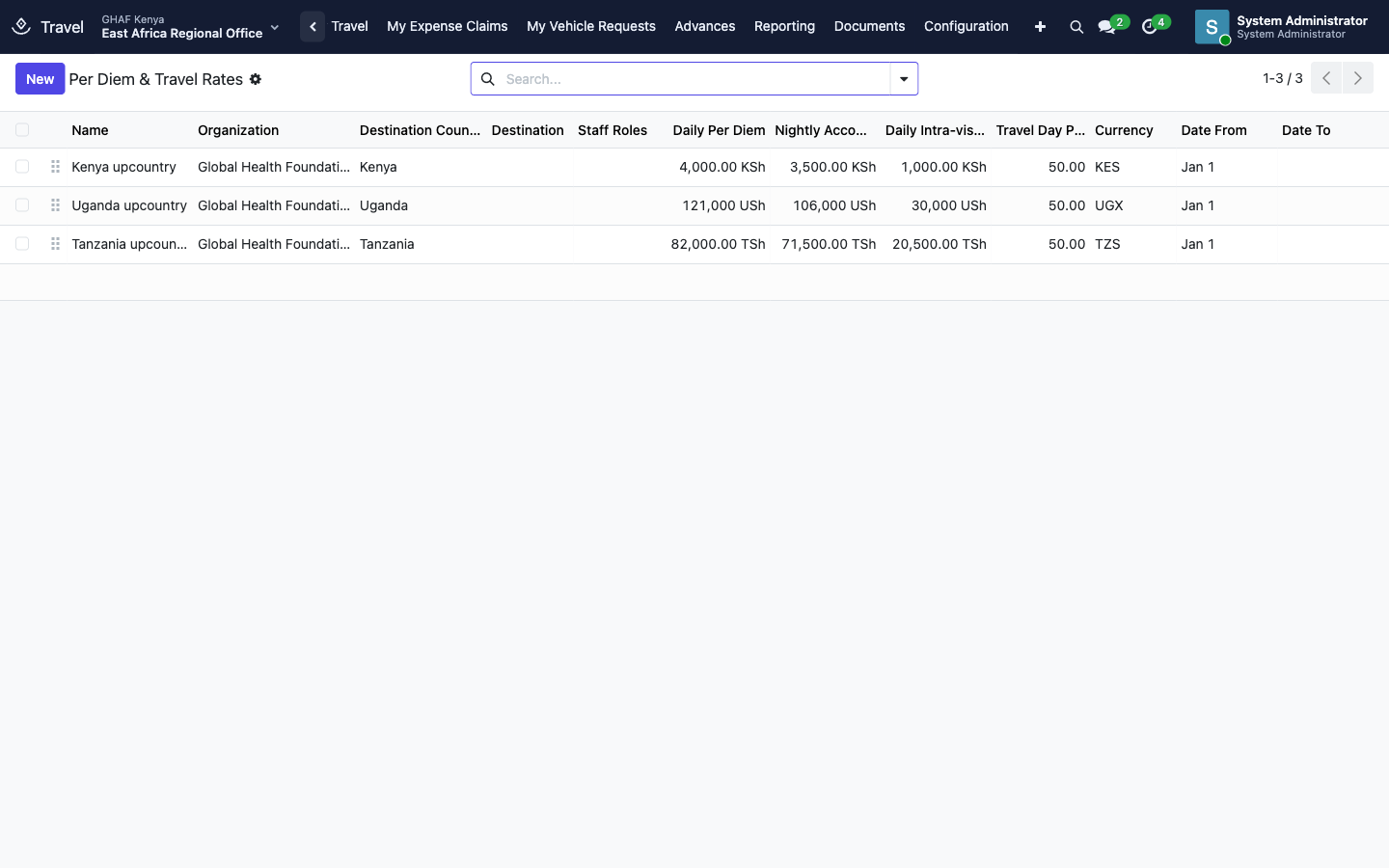The width and height of the screenshot is (1389, 868).
Task: Click the search magnifier in the filter box
Action: tap(488, 79)
